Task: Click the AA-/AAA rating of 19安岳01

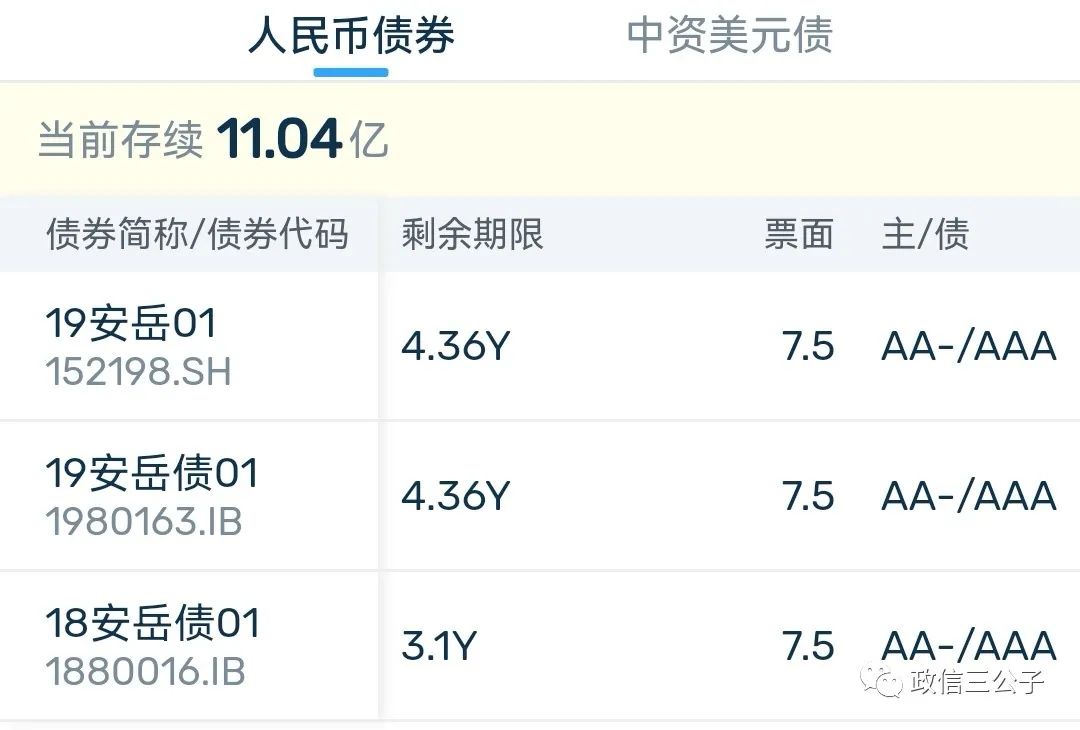Action: (x=969, y=346)
